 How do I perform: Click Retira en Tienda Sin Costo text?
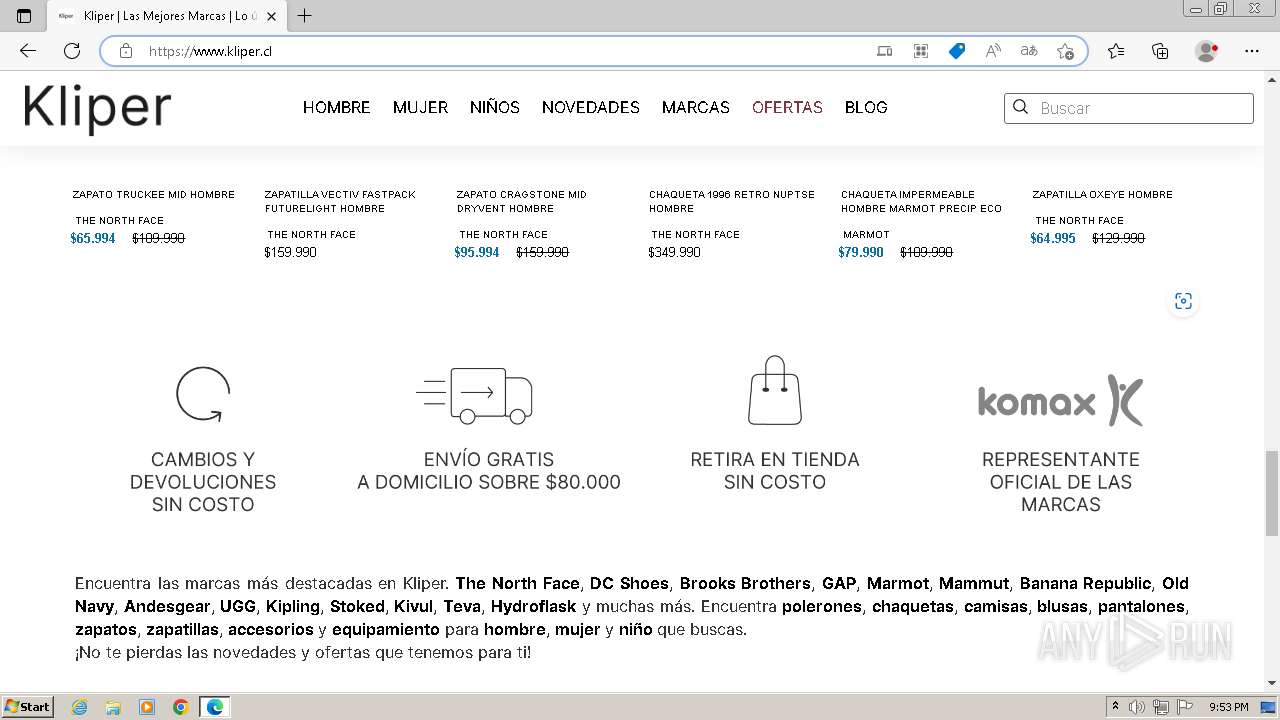click(775, 471)
